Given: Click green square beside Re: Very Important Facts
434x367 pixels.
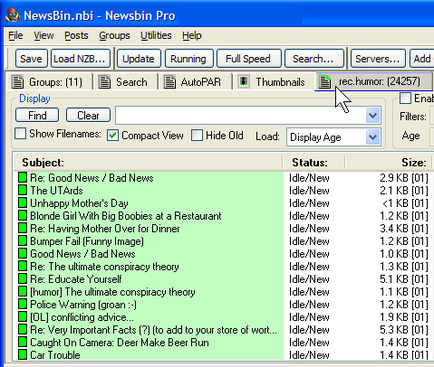Looking at the screenshot, I should (22, 329).
